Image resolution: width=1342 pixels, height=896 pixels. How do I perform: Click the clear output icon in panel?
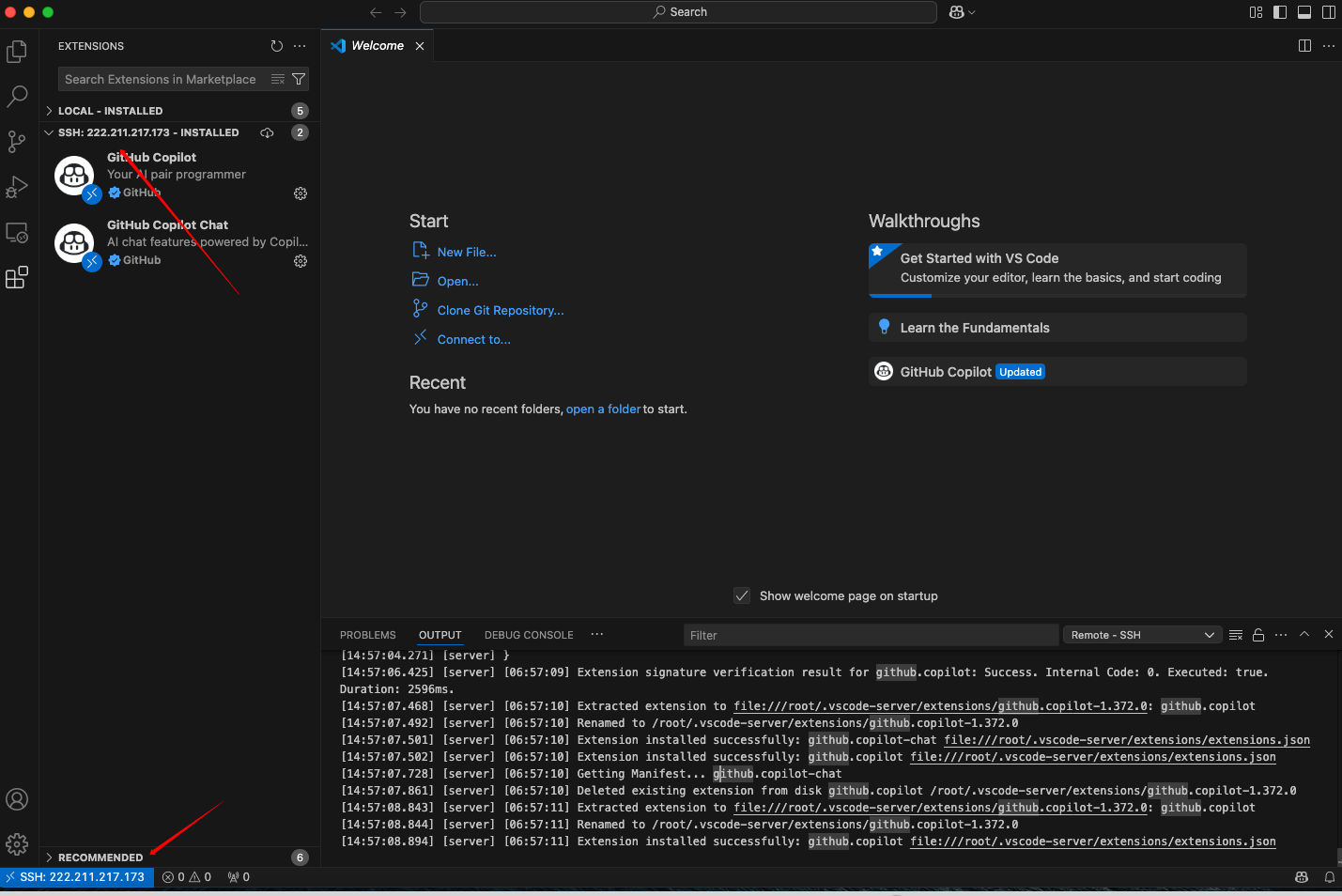click(1236, 635)
